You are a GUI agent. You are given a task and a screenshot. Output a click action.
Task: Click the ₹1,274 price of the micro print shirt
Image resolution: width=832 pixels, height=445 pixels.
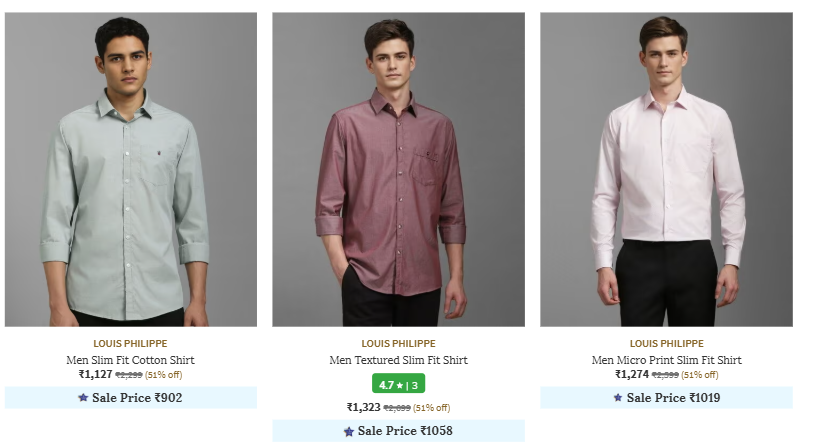pyautogui.click(x=632, y=375)
